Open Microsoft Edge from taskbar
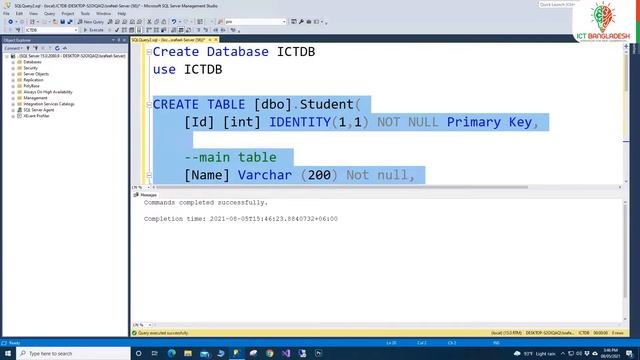Viewport: 640px width, 360px height. click(x=171, y=353)
